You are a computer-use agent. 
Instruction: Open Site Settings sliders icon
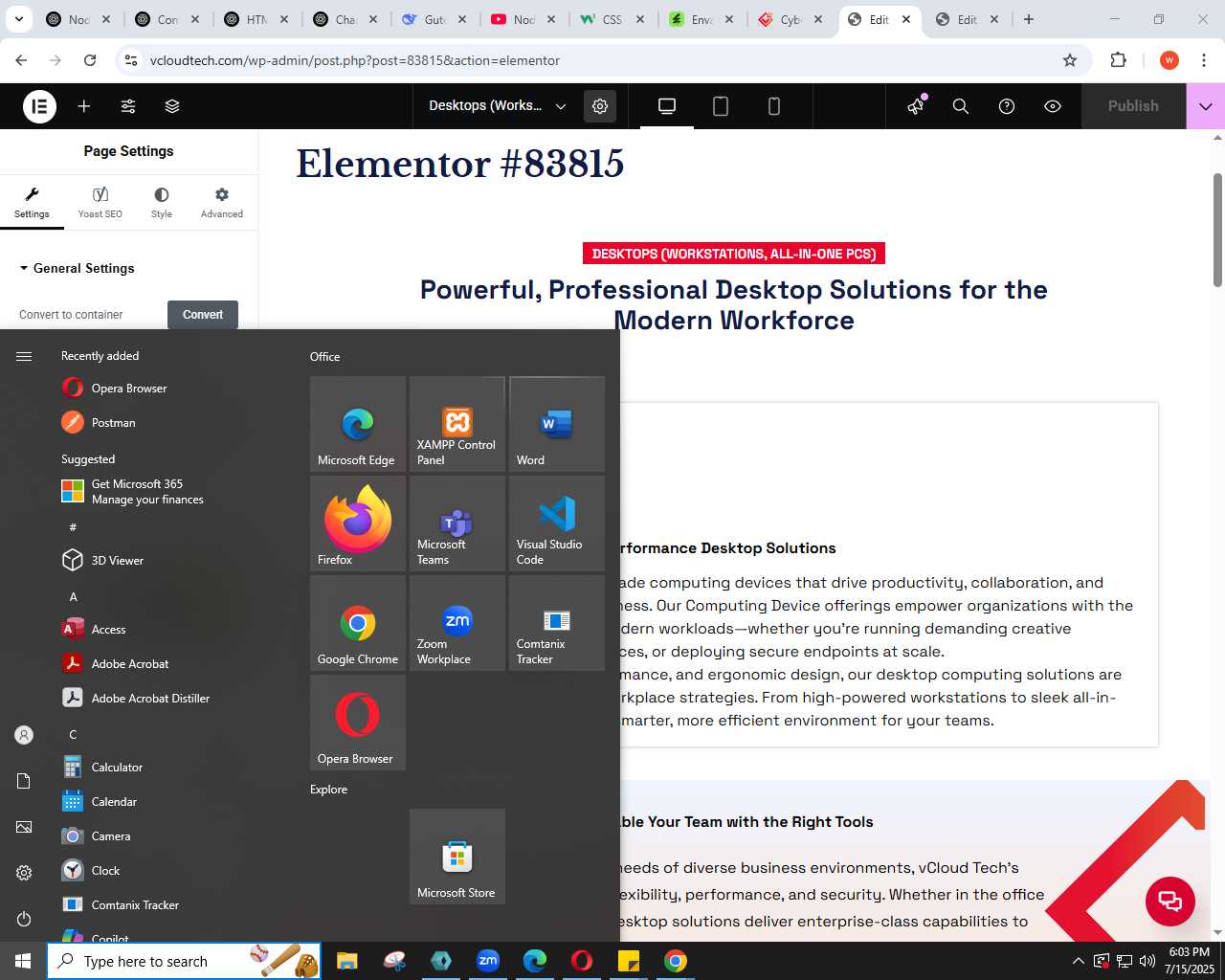(x=128, y=106)
